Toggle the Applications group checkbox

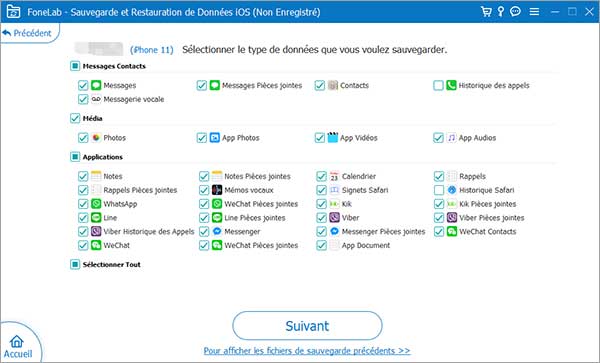click(75, 157)
